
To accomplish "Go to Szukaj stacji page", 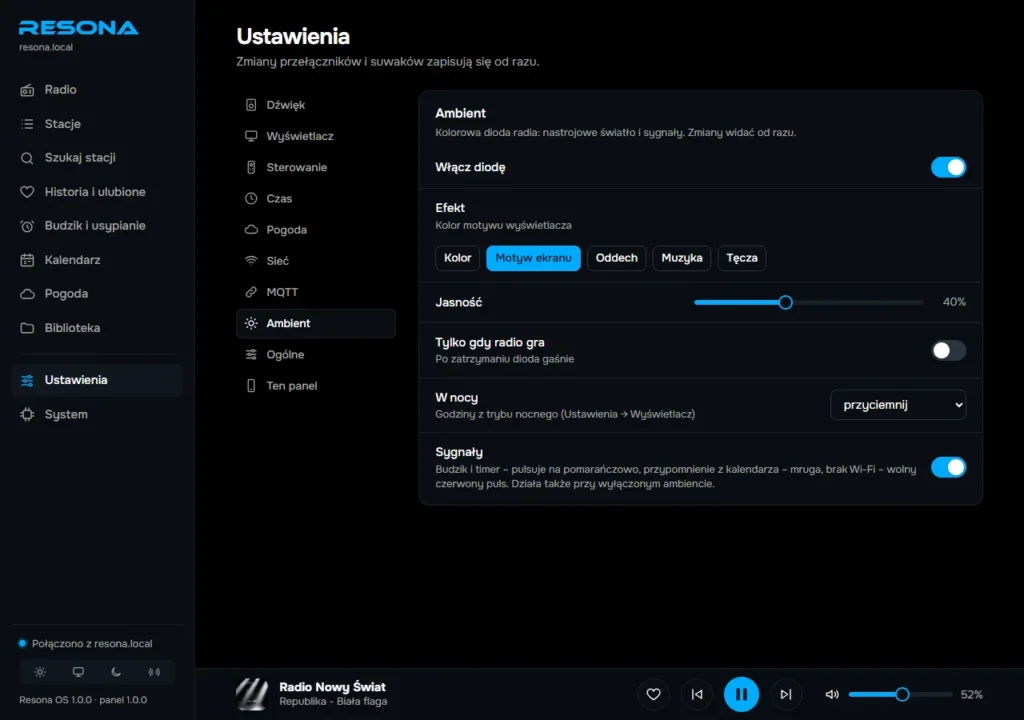I will [97, 158].
